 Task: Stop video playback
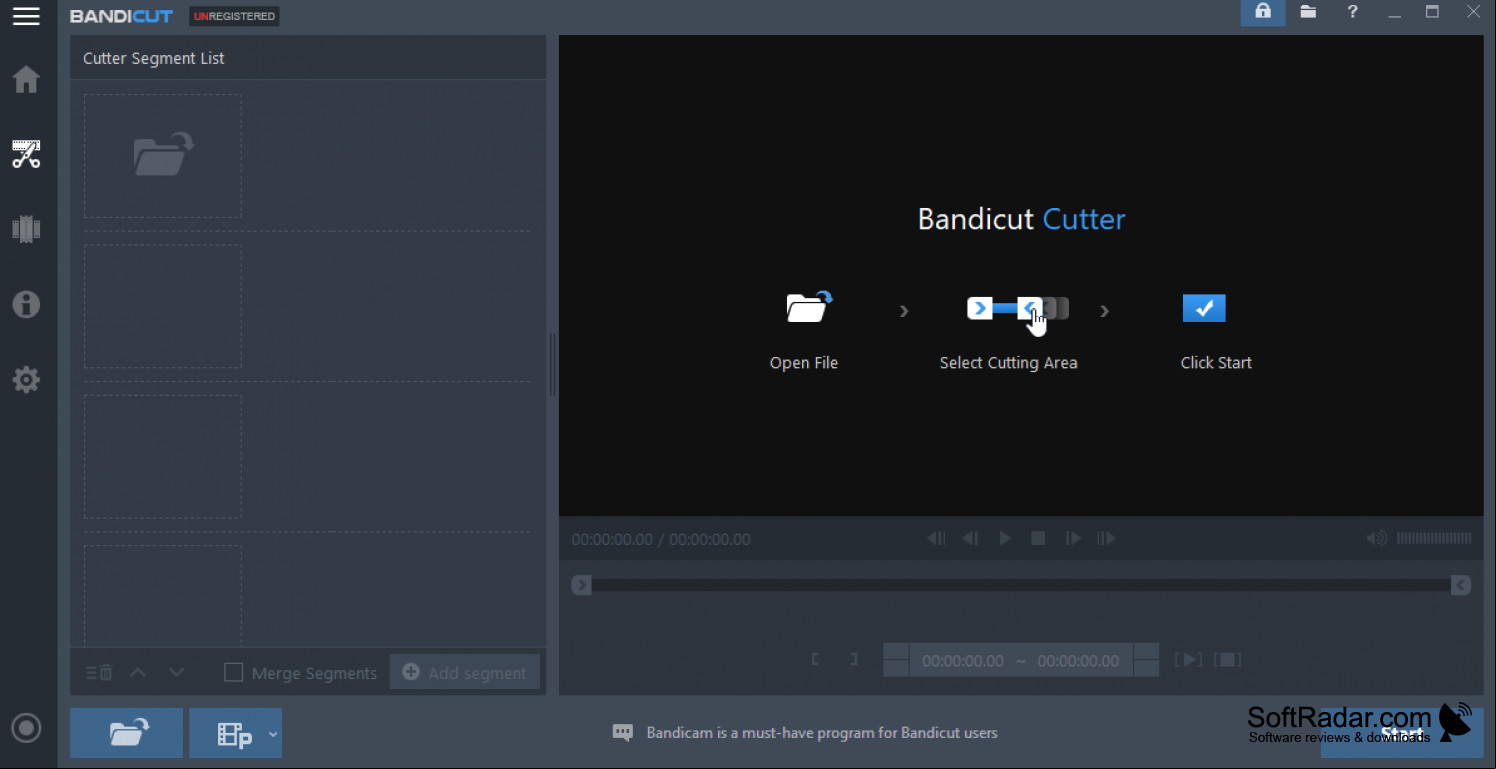pos(1038,538)
